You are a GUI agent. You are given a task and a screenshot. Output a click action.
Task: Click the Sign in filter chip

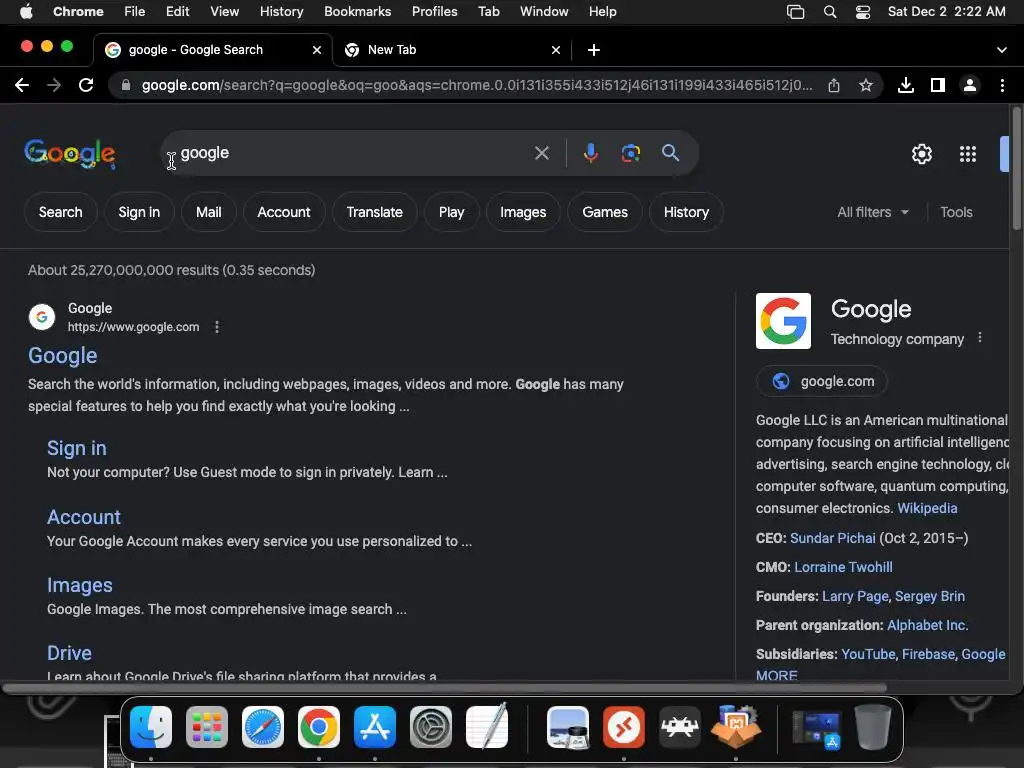139,212
